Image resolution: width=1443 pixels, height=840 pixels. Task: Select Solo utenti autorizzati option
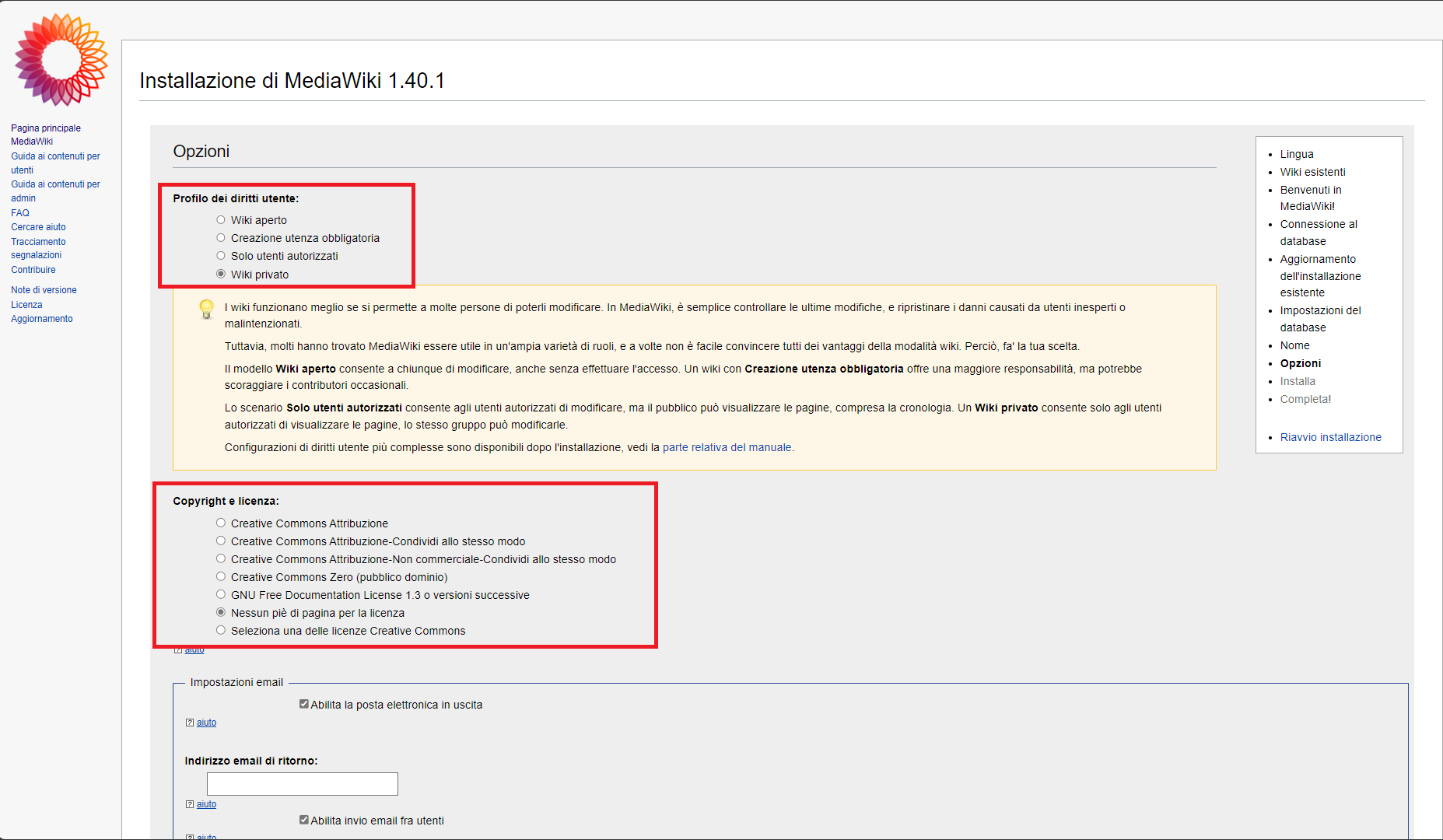pyautogui.click(x=221, y=256)
